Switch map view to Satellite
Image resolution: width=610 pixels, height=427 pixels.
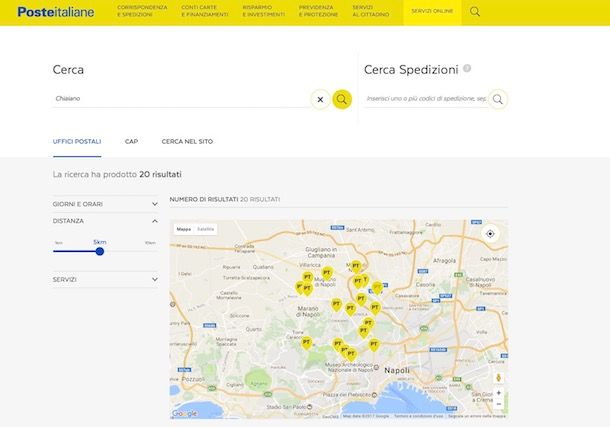click(x=205, y=229)
